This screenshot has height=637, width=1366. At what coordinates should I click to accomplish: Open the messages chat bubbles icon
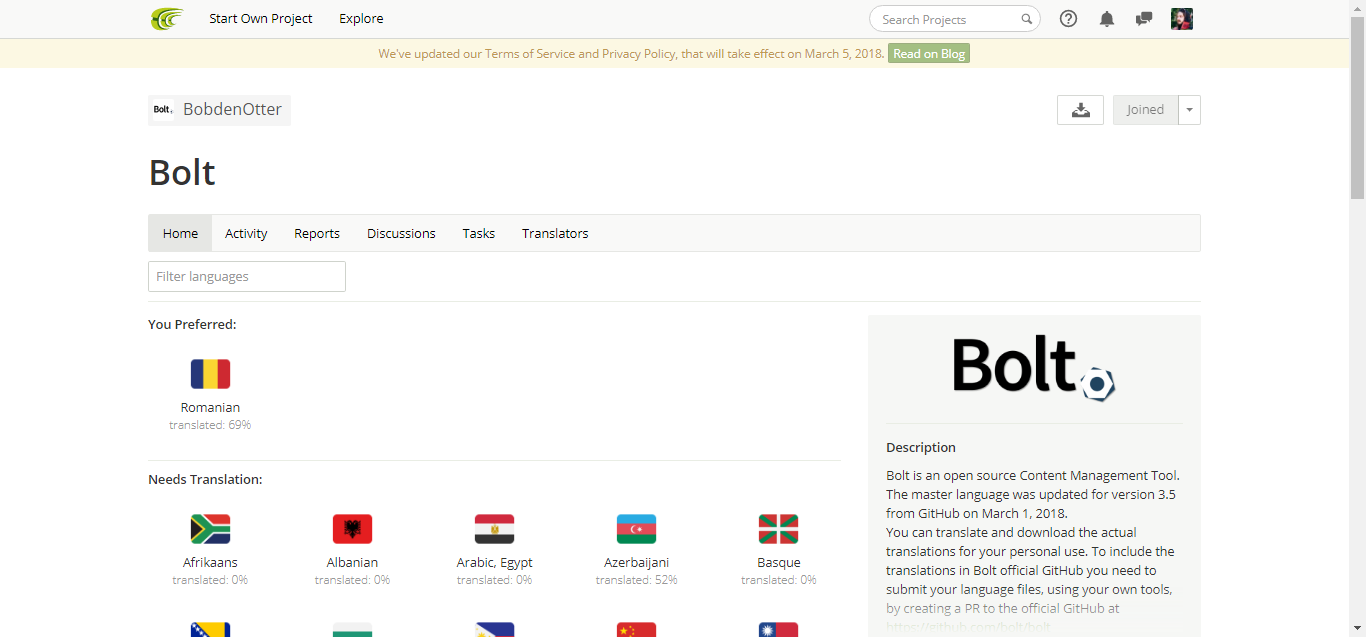coord(1144,19)
